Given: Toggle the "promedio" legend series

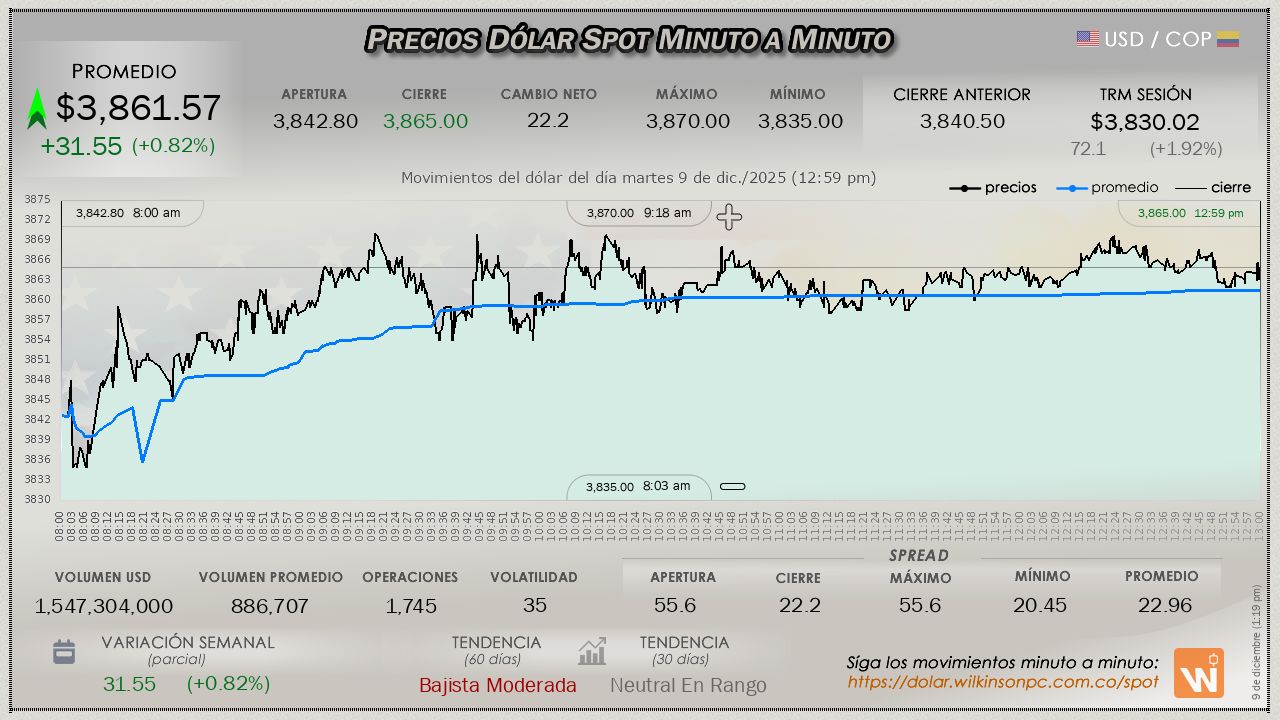Looking at the screenshot, I should click(x=1108, y=188).
